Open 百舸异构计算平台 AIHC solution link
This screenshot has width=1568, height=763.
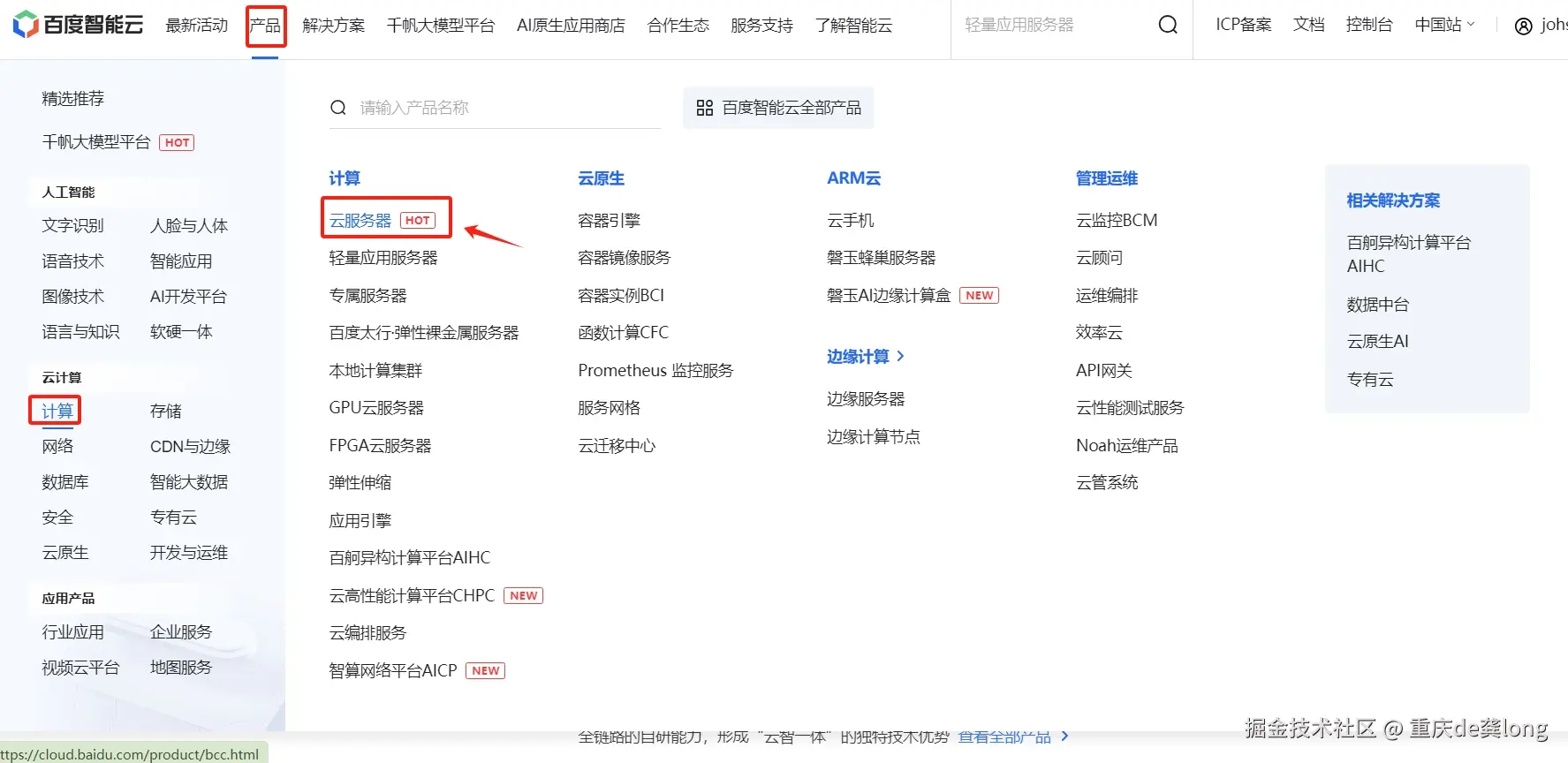pos(1409,254)
